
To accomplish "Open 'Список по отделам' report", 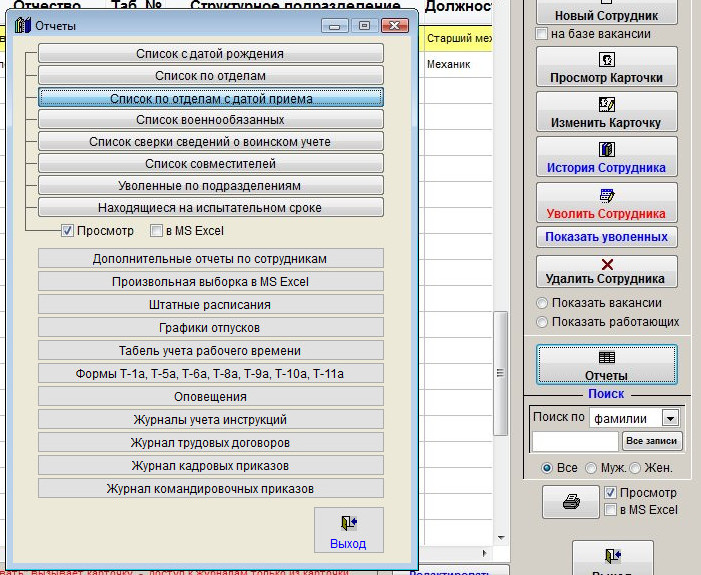I will click(x=211, y=75).
